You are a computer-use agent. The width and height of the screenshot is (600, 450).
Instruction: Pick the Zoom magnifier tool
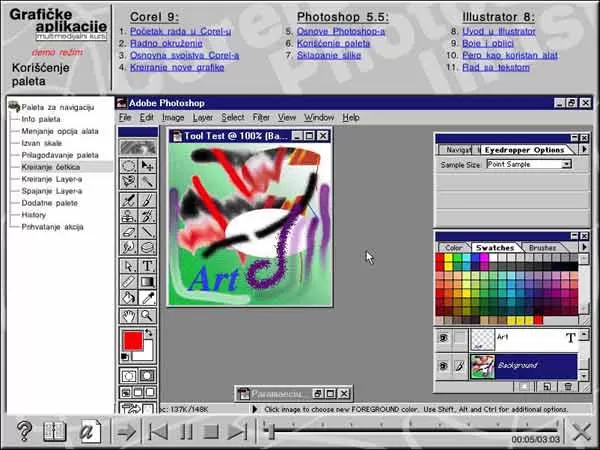(147, 316)
